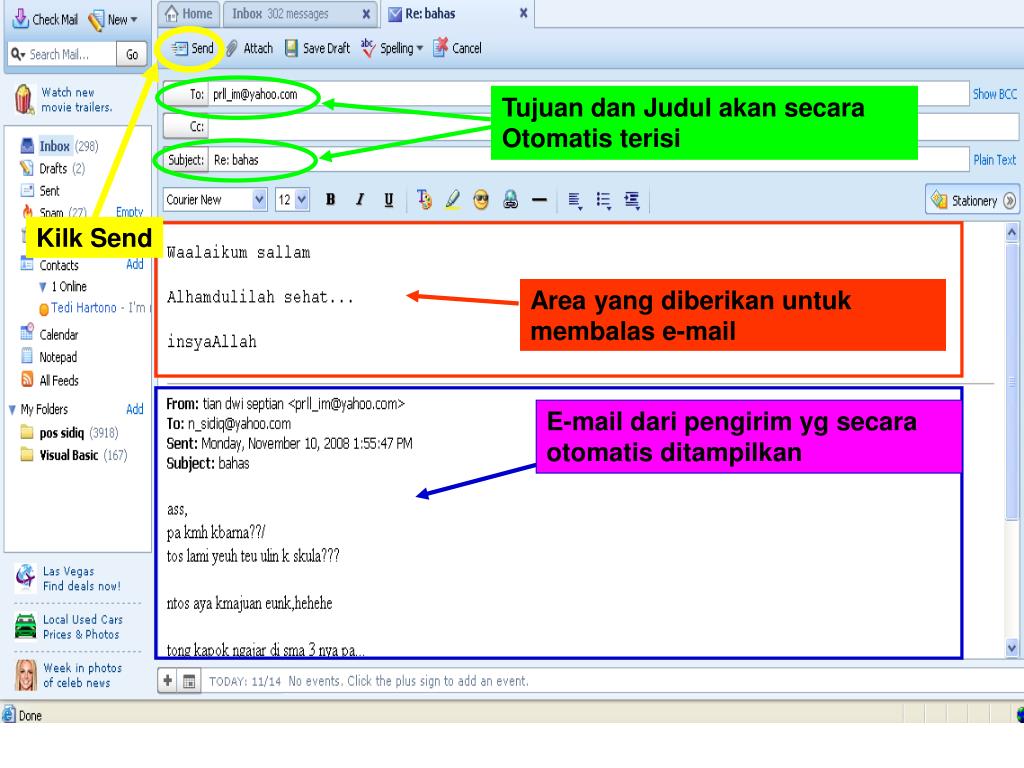Open the Calendar
Screen dimensions: 1024x768
(50, 334)
